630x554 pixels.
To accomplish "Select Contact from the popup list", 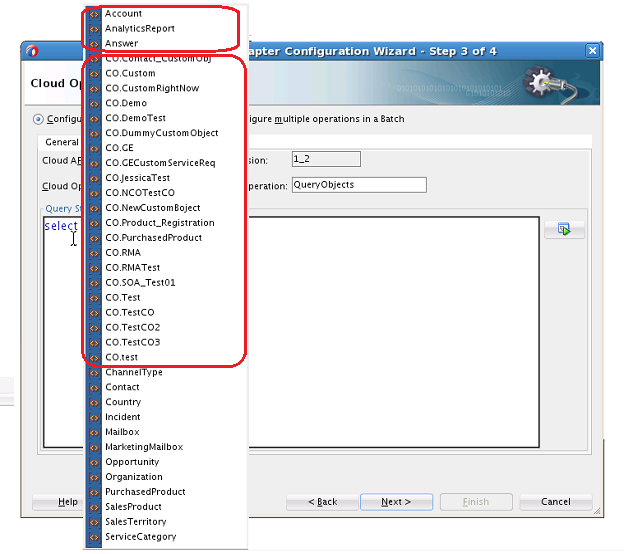I will coord(123,387).
